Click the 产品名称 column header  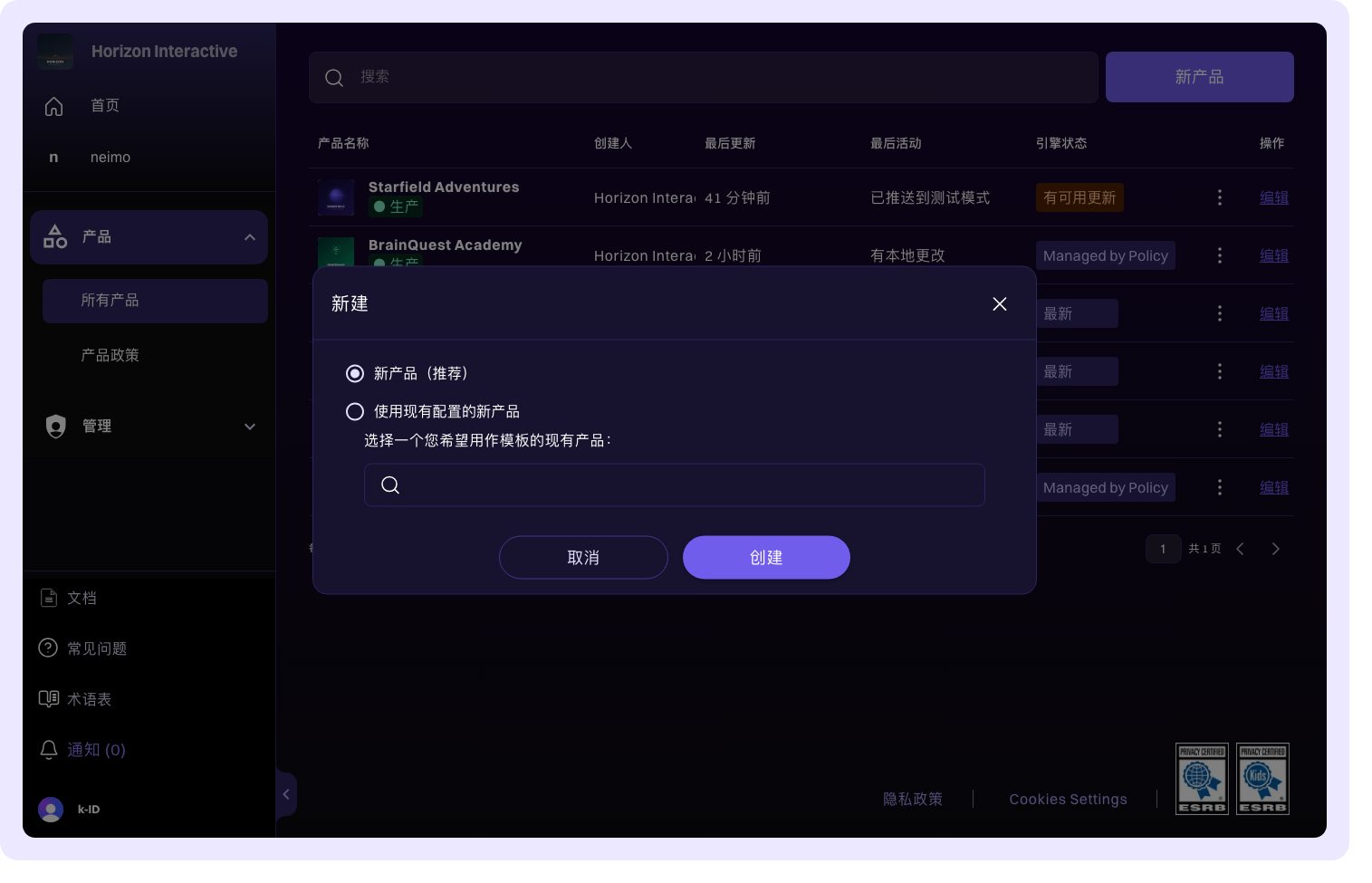pos(343,143)
